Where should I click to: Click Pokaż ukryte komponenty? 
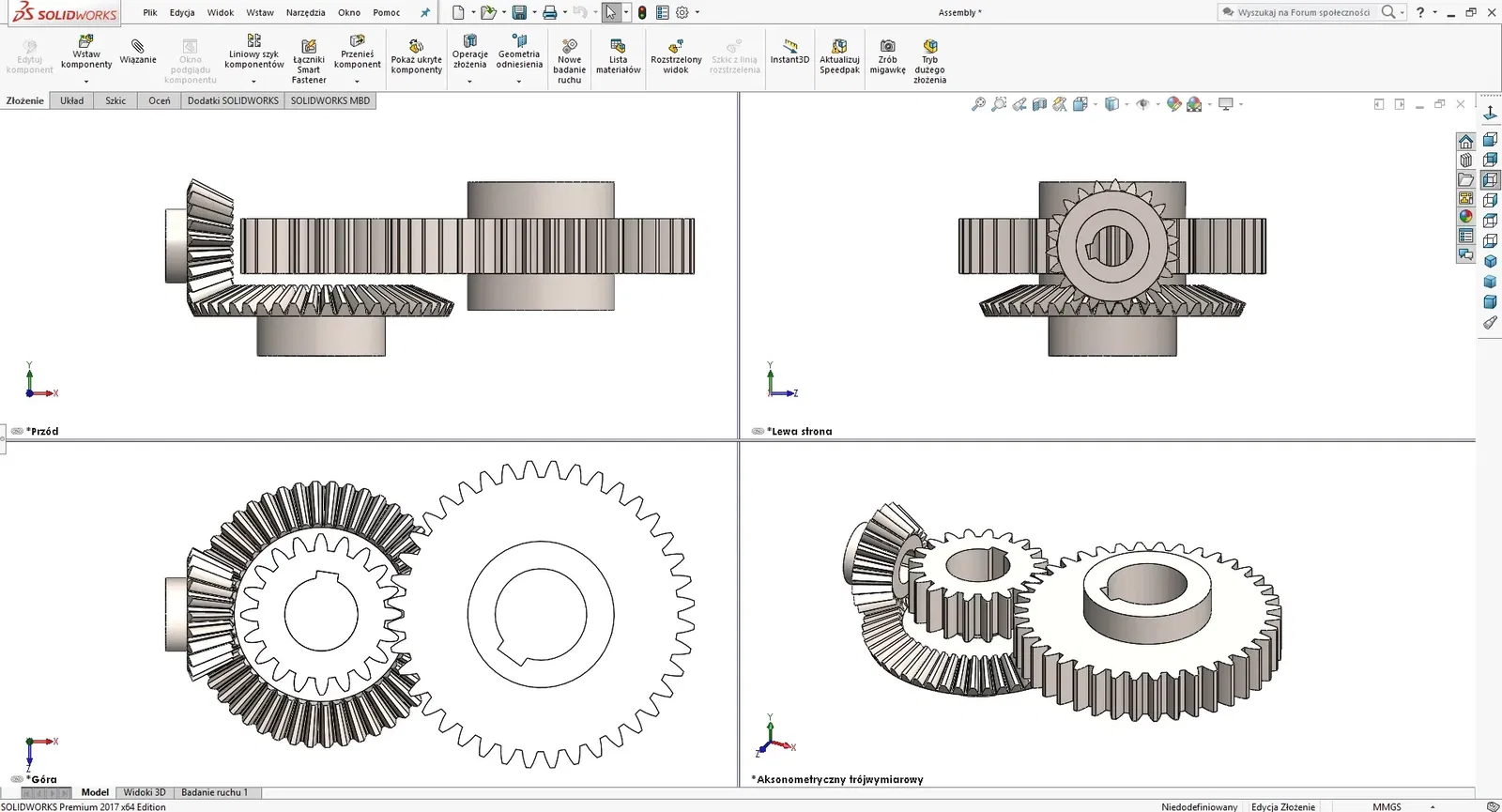(x=416, y=57)
